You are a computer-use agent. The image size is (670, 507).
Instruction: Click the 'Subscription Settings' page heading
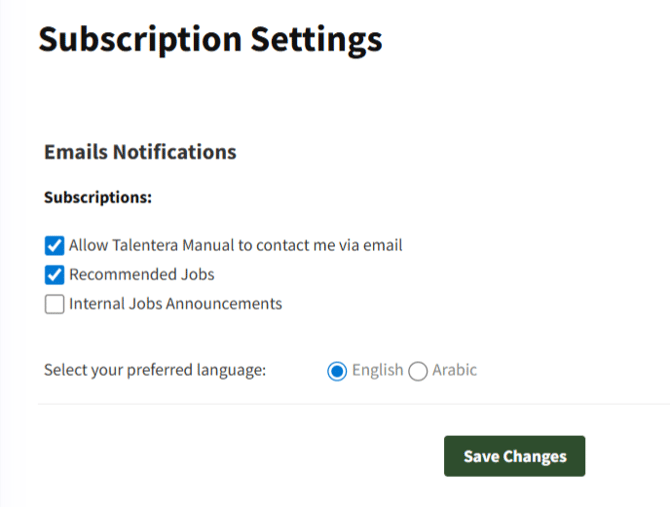pyautogui.click(x=210, y=39)
